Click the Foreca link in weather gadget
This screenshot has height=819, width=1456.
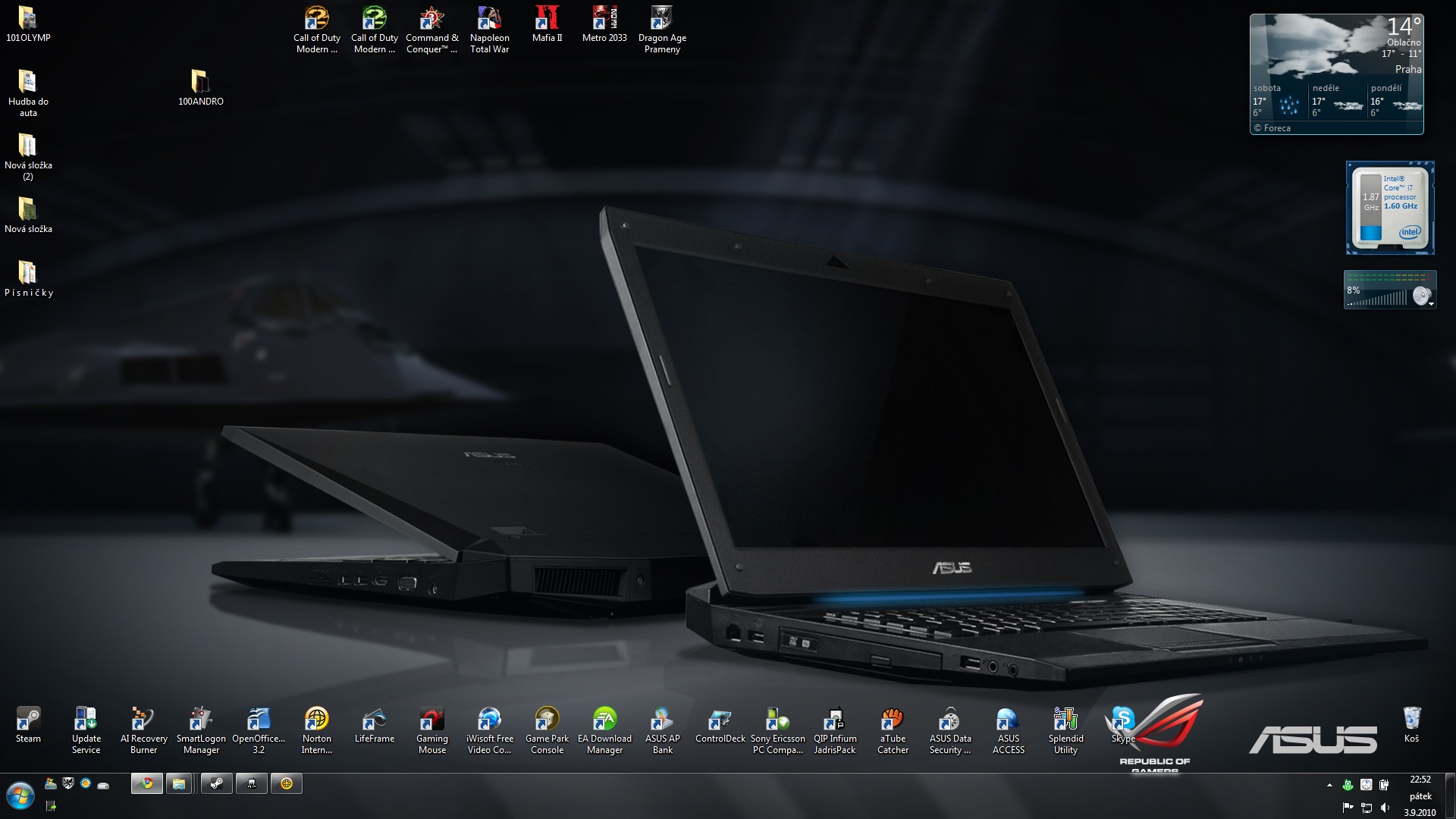tap(1277, 128)
